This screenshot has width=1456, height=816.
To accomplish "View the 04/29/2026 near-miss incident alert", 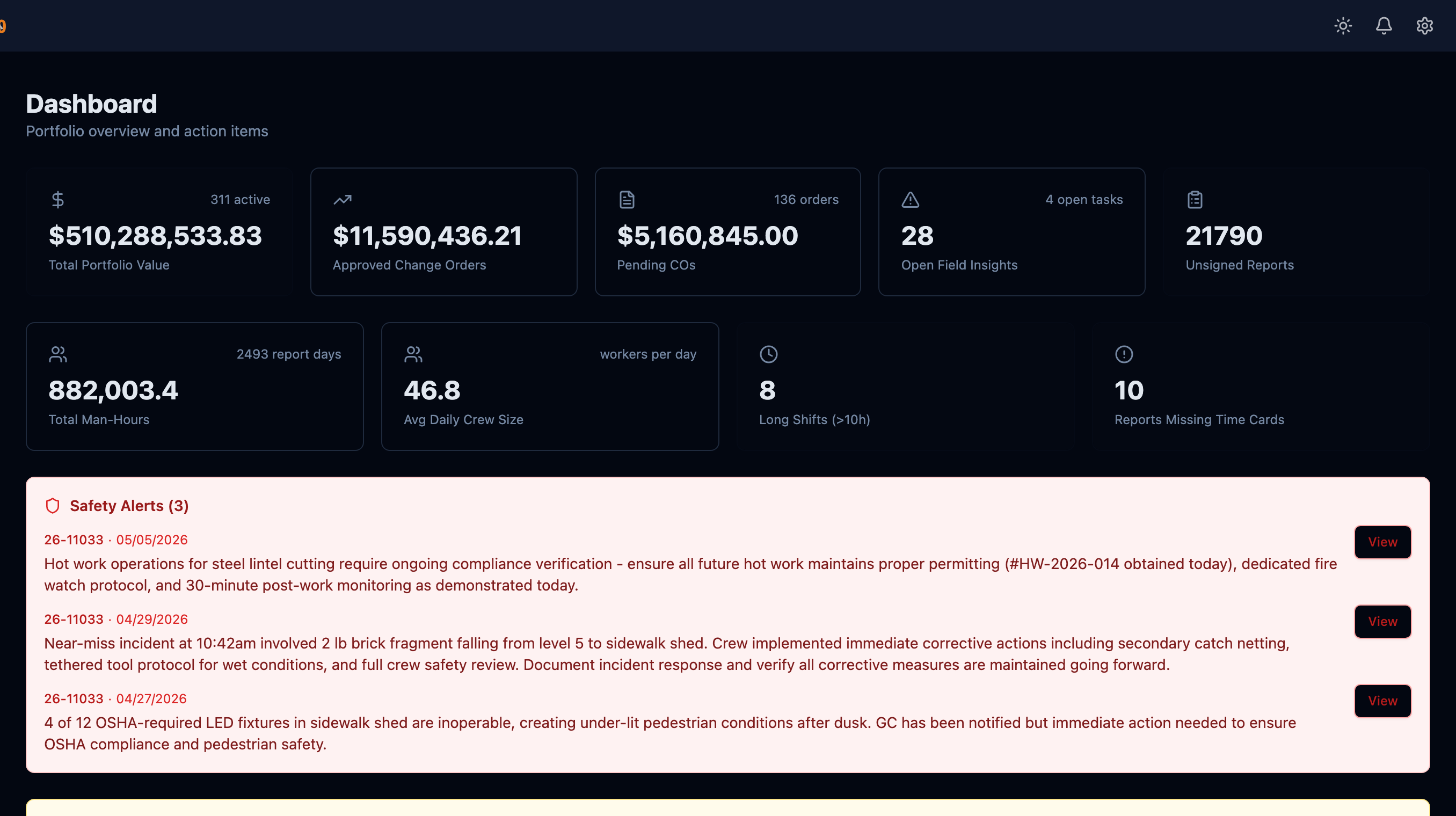I will (x=1382, y=622).
